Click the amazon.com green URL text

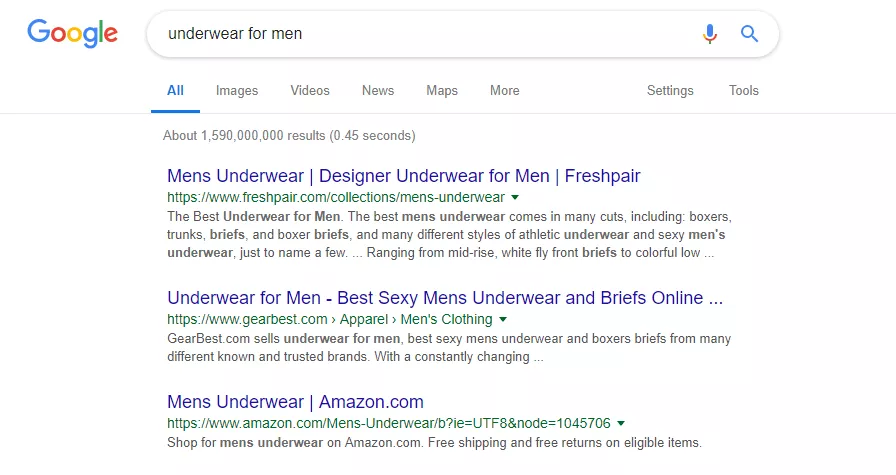tap(389, 424)
